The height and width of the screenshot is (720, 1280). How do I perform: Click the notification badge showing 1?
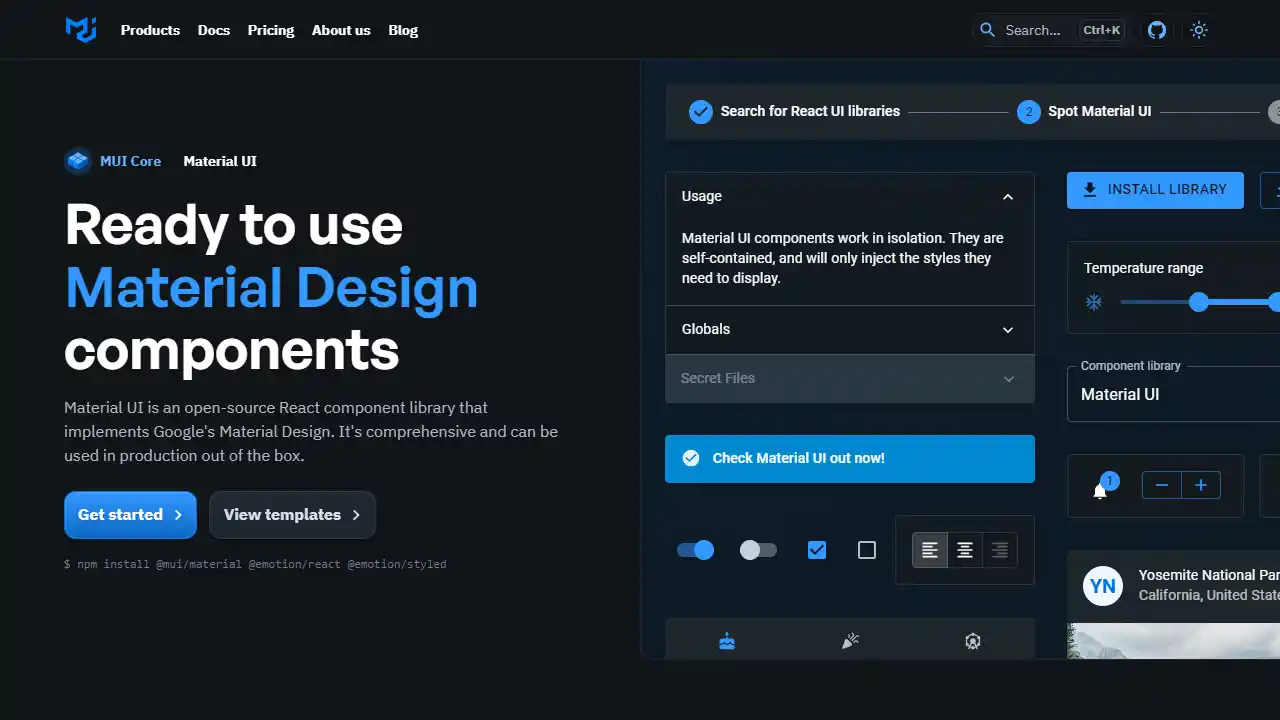coord(1109,481)
